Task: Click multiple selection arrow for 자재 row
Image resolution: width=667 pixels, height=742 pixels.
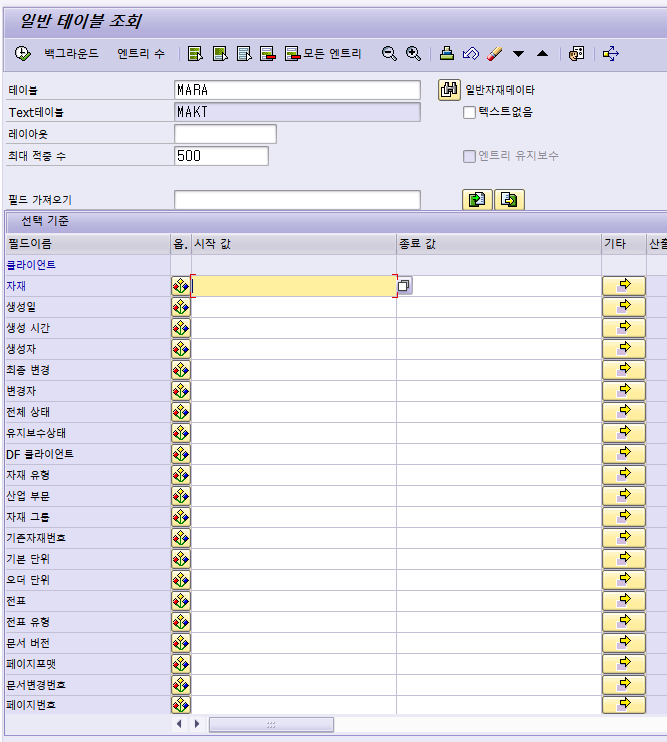Action: click(623, 286)
